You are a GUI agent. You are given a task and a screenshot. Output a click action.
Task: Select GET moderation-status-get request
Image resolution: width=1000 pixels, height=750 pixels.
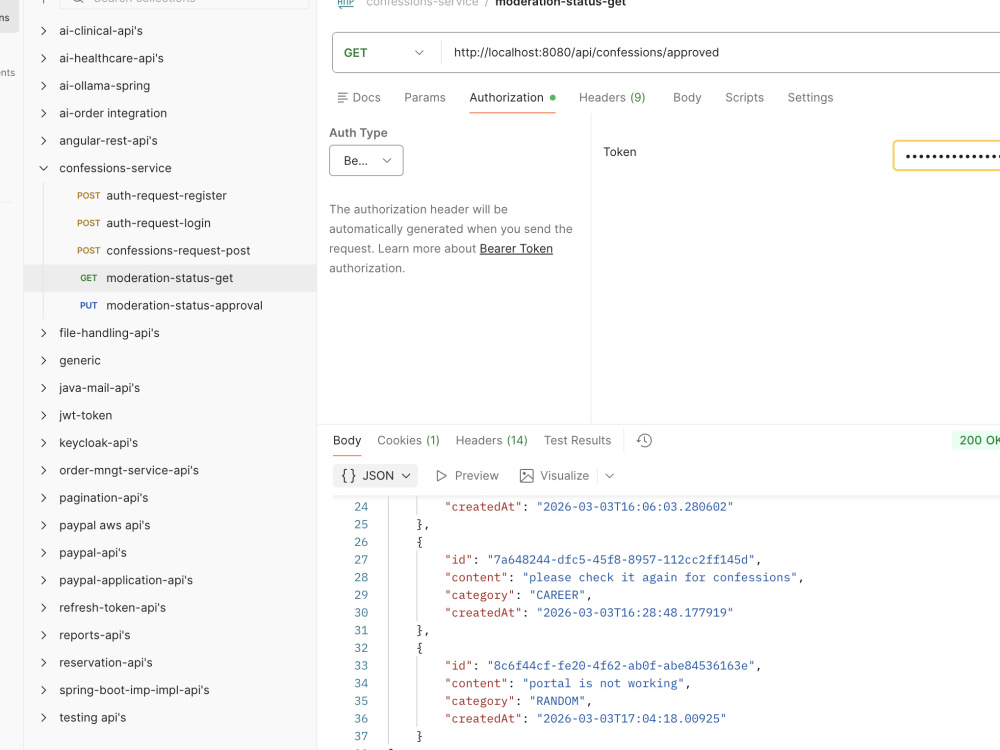pyautogui.click(x=170, y=278)
